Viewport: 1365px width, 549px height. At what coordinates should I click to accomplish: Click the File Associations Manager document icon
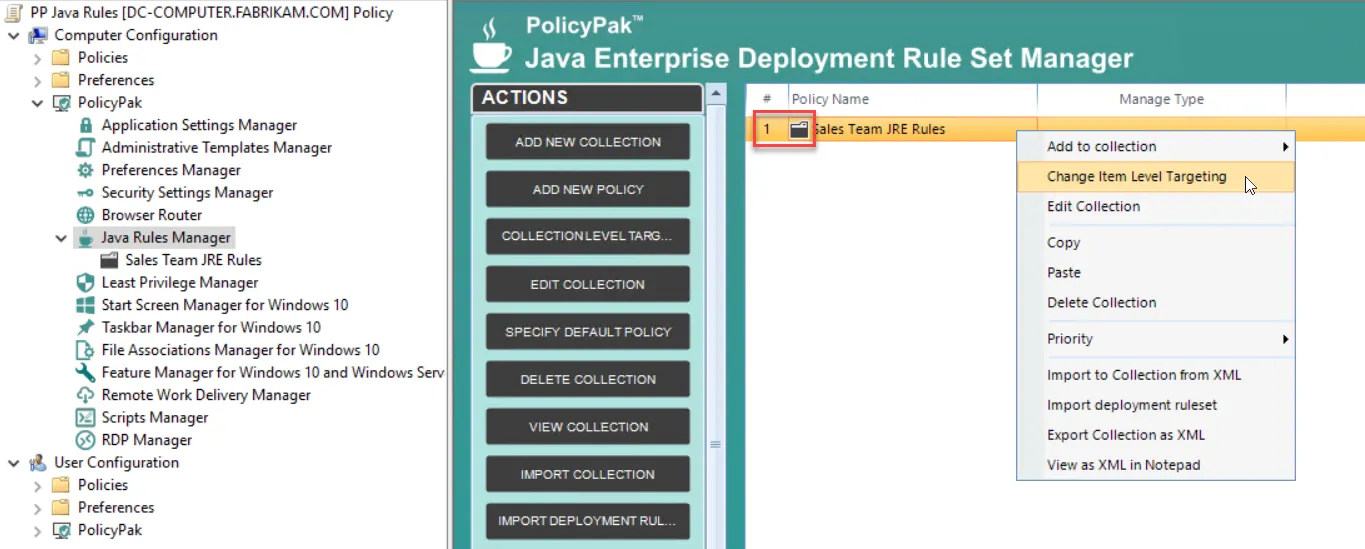click(85, 350)
